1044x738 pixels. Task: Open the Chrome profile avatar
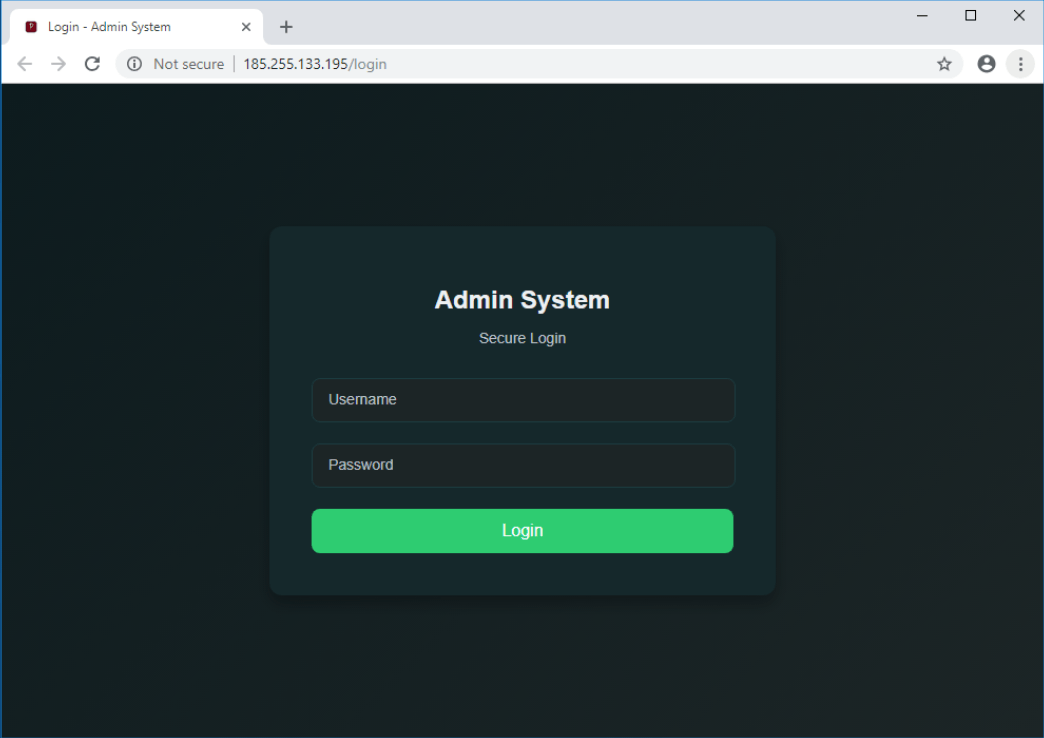tap(986, 64)
